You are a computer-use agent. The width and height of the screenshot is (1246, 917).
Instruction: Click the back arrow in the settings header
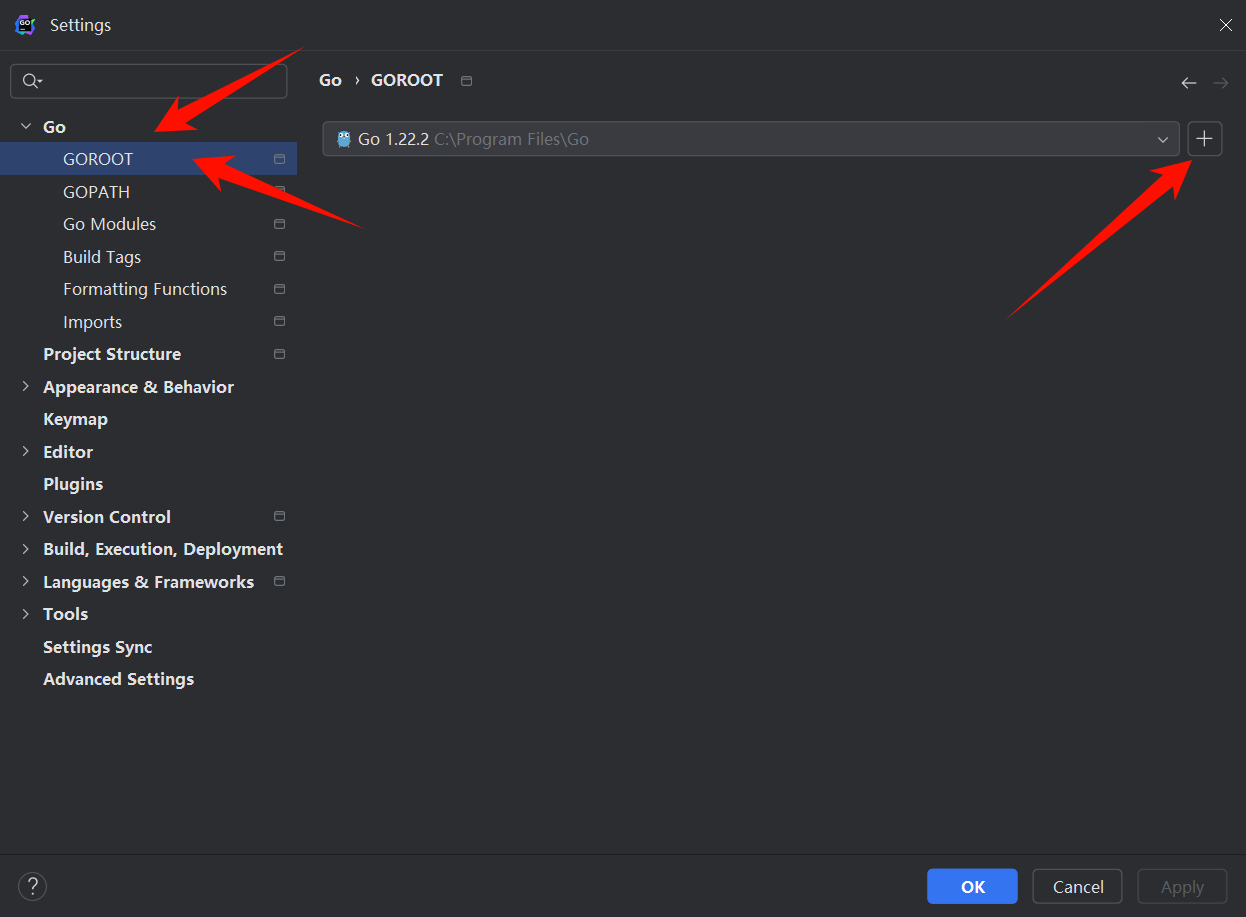(x=1189, y=83)
